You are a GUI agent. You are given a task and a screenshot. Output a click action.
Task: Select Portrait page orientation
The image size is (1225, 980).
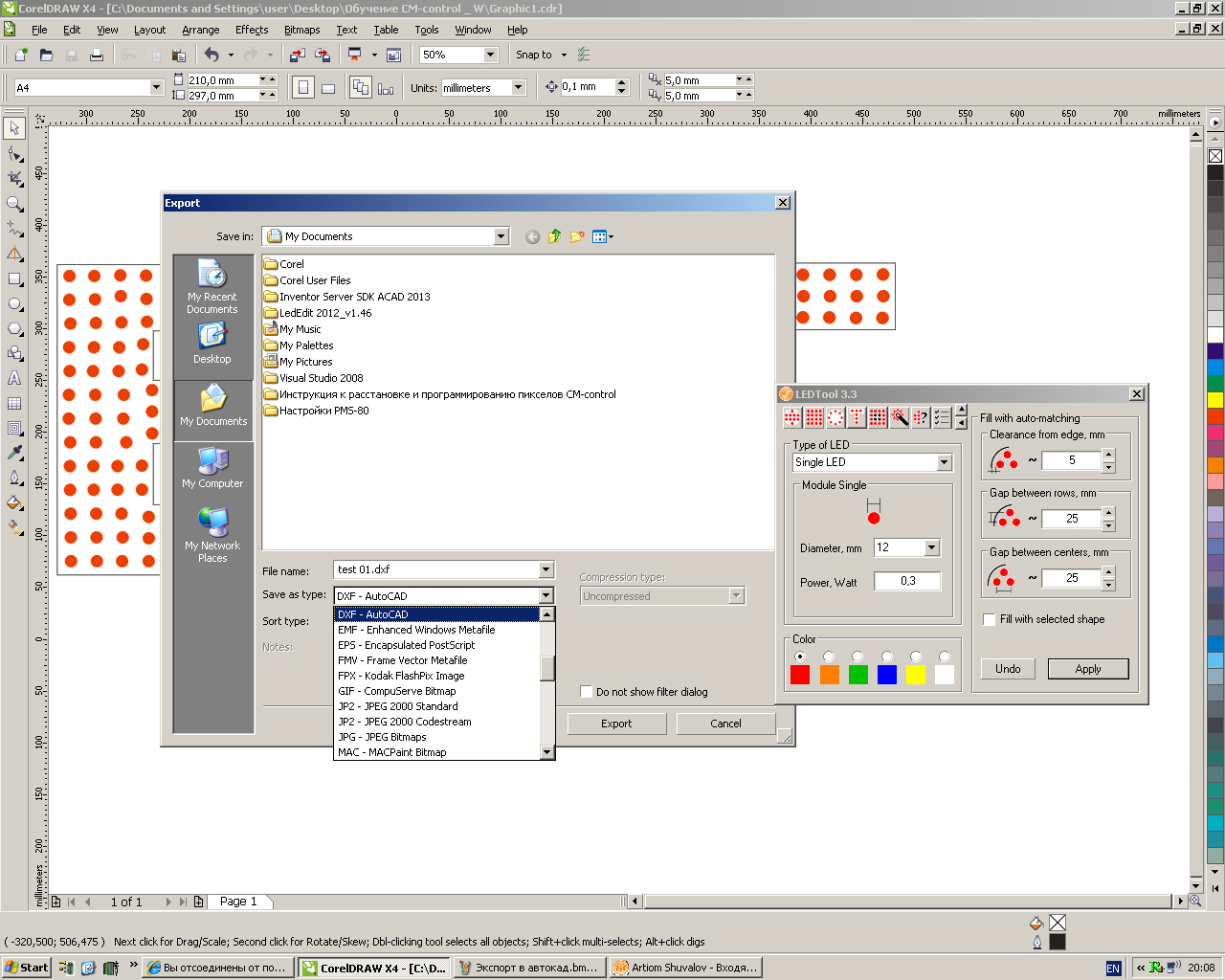[x=303, y=88]
